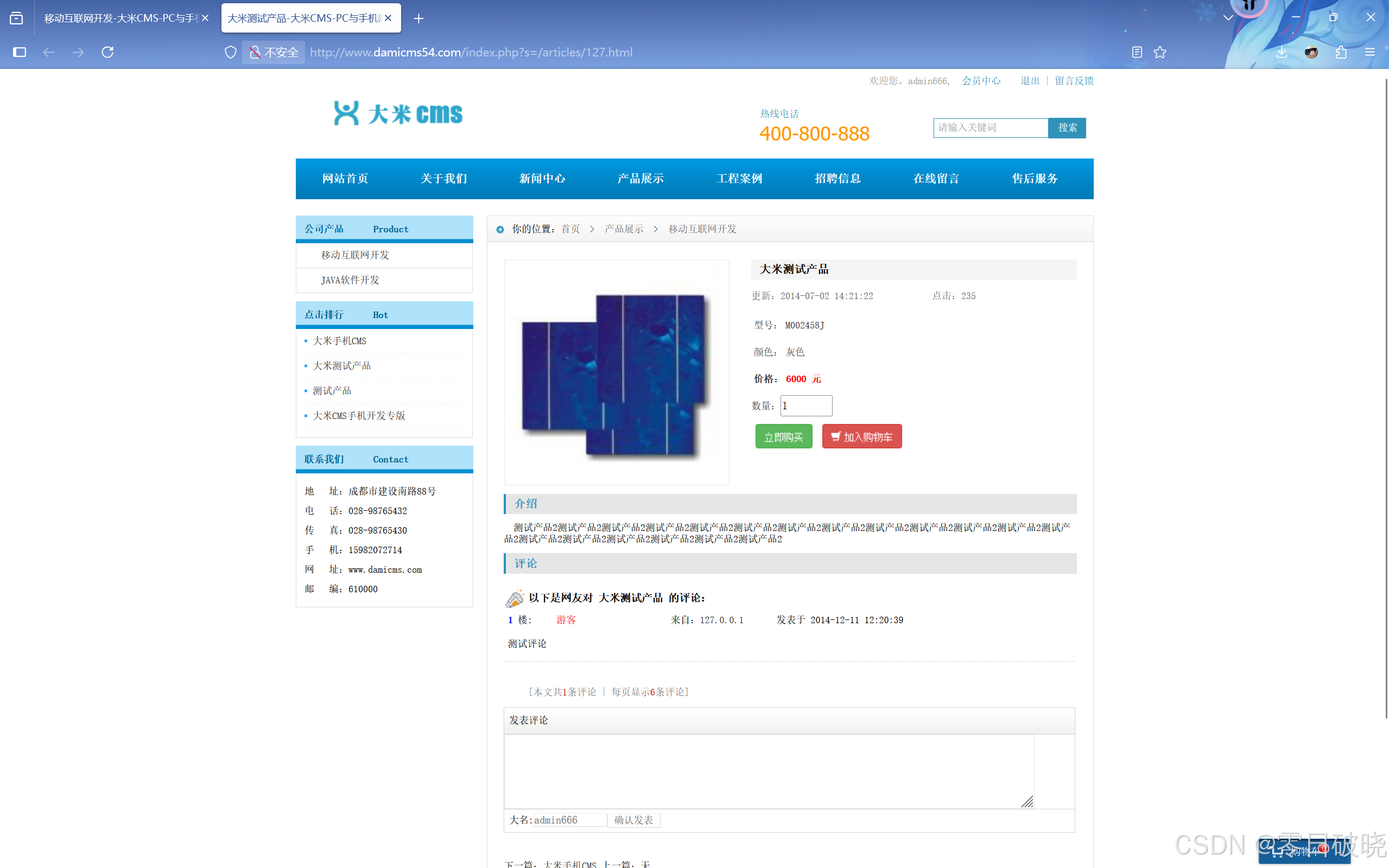Viewport: 1389px width, 868px height.
Task: Click the red 加入购物车 button
Action: click(861, 437)
